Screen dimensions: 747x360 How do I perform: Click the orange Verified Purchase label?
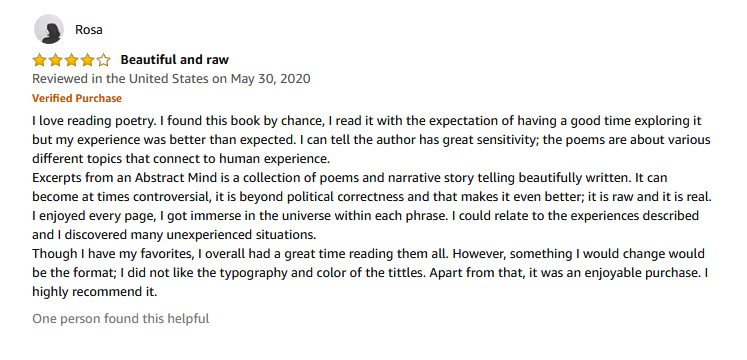pos(77,99)
